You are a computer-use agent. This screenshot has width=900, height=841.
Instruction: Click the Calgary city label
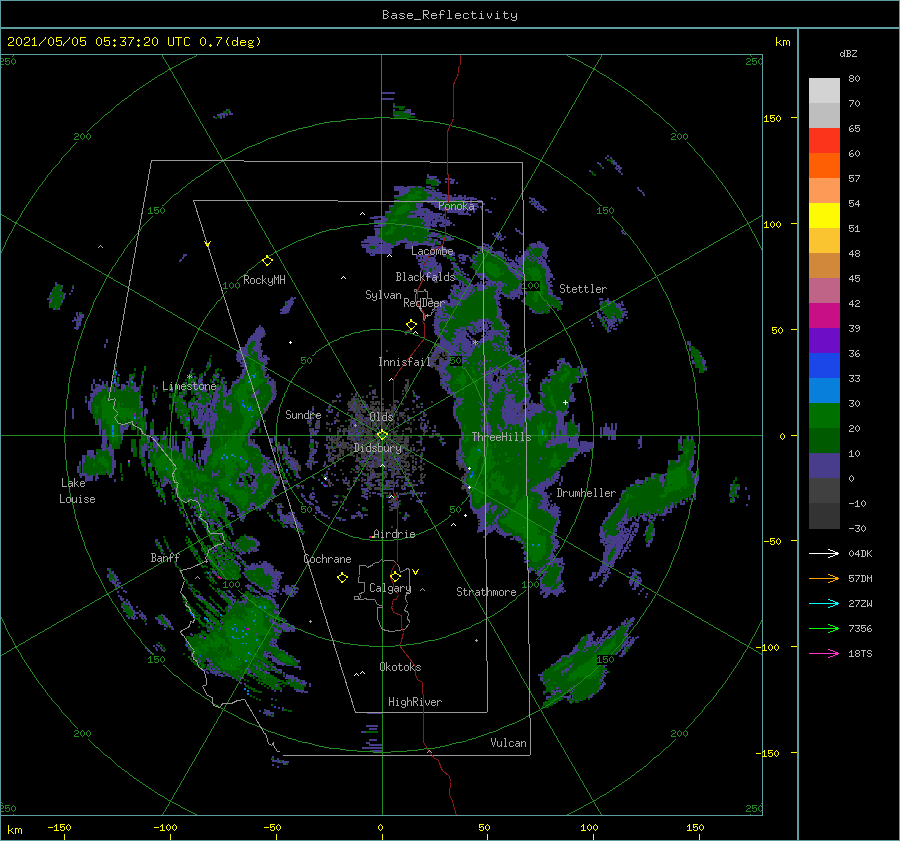tap(390, 588)
